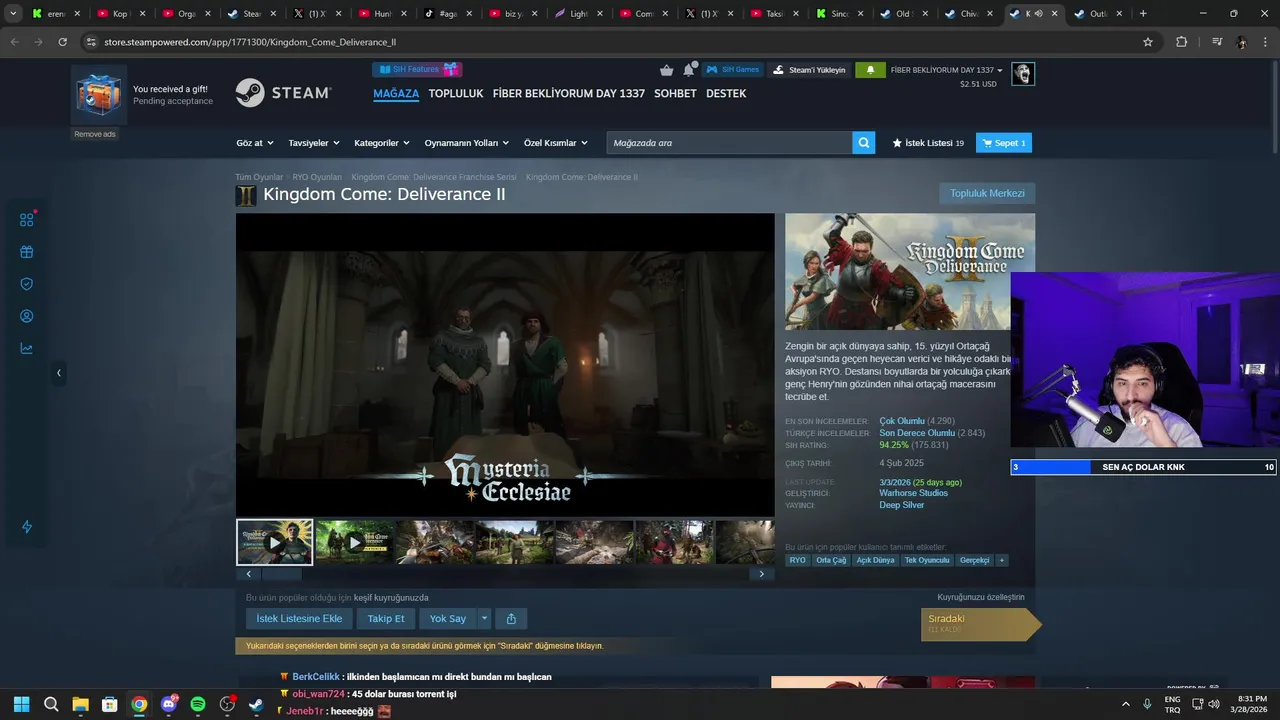
Task: Click the Orta Çağ tag
Action: coord(831,560)
